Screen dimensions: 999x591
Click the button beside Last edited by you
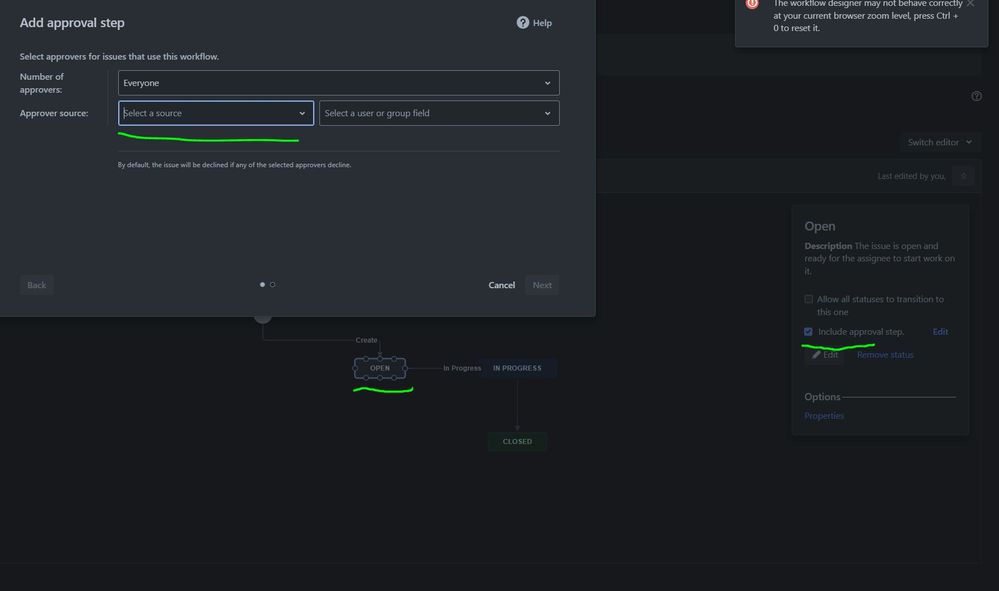tap(963, 176)
